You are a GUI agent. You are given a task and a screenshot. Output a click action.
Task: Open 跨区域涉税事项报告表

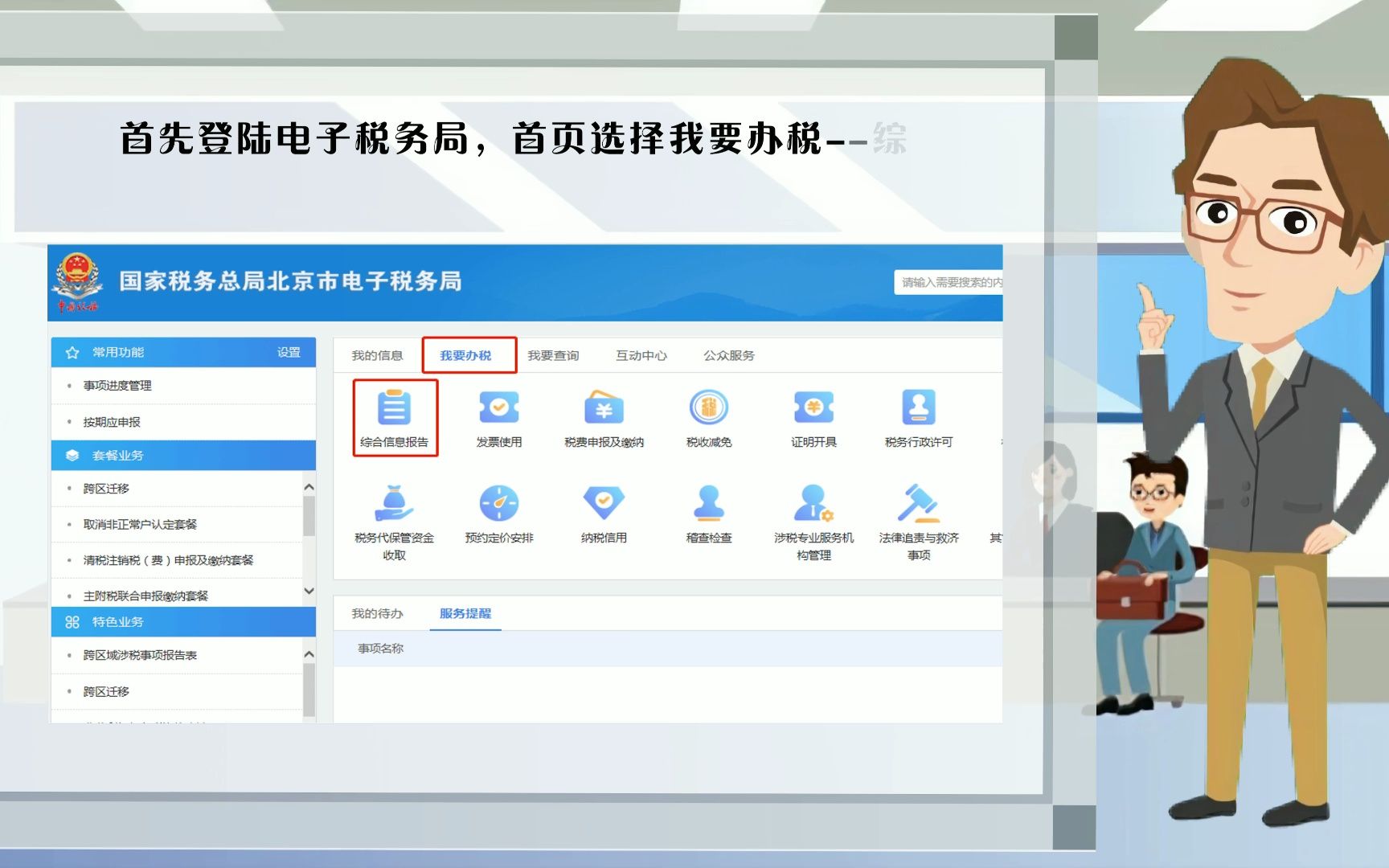point(140,655)
